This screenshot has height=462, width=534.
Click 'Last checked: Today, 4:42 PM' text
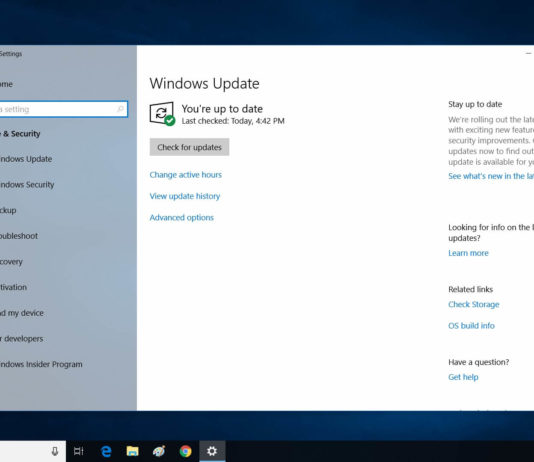(233, 121)
